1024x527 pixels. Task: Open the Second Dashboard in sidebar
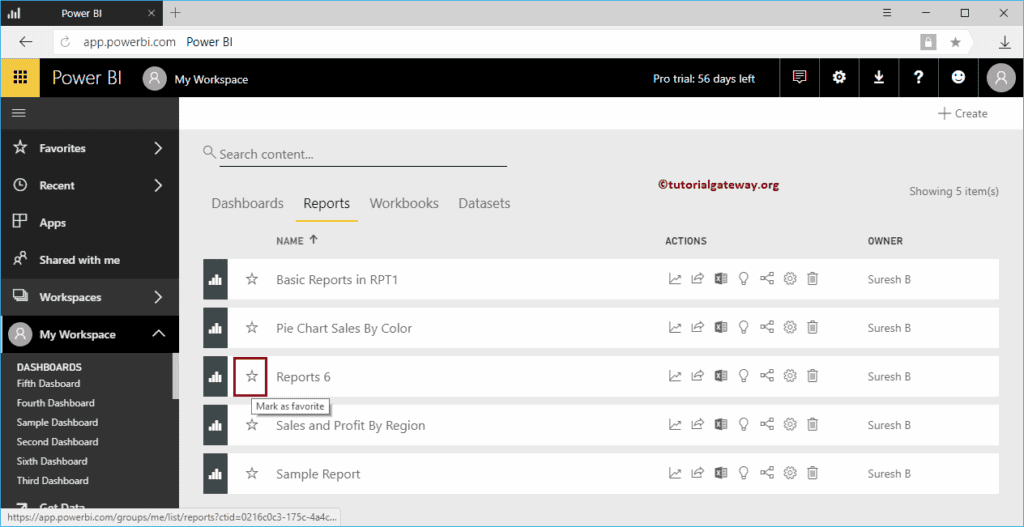pos(57,441)
